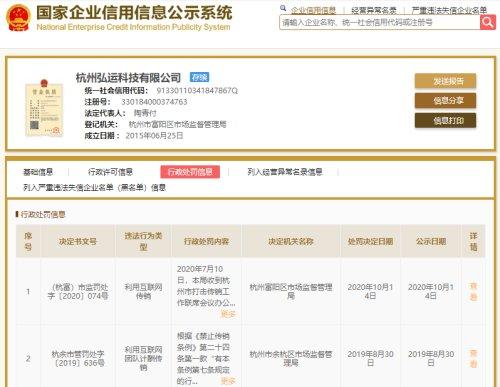Click 更多 in penalty row 1

tap(228, 314)
